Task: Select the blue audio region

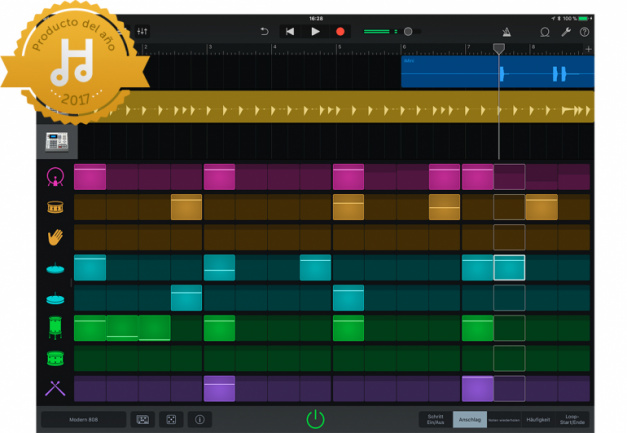Action: tap(497, 72)
